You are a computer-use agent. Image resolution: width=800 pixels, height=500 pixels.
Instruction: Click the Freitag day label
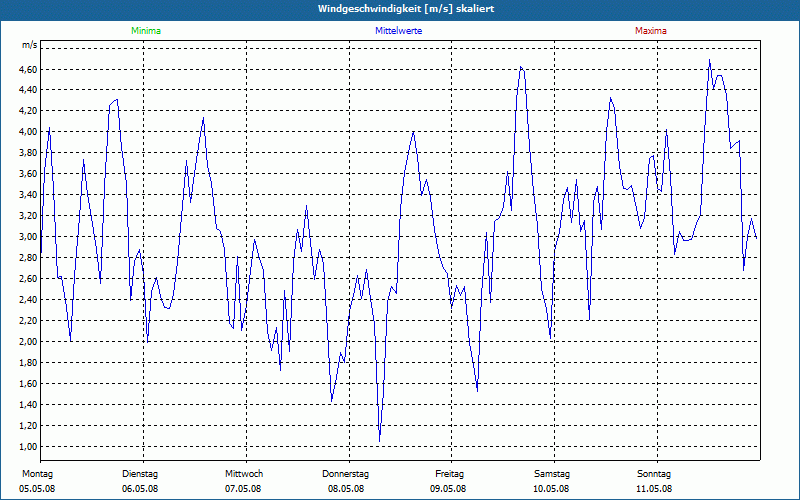(449, 474)
